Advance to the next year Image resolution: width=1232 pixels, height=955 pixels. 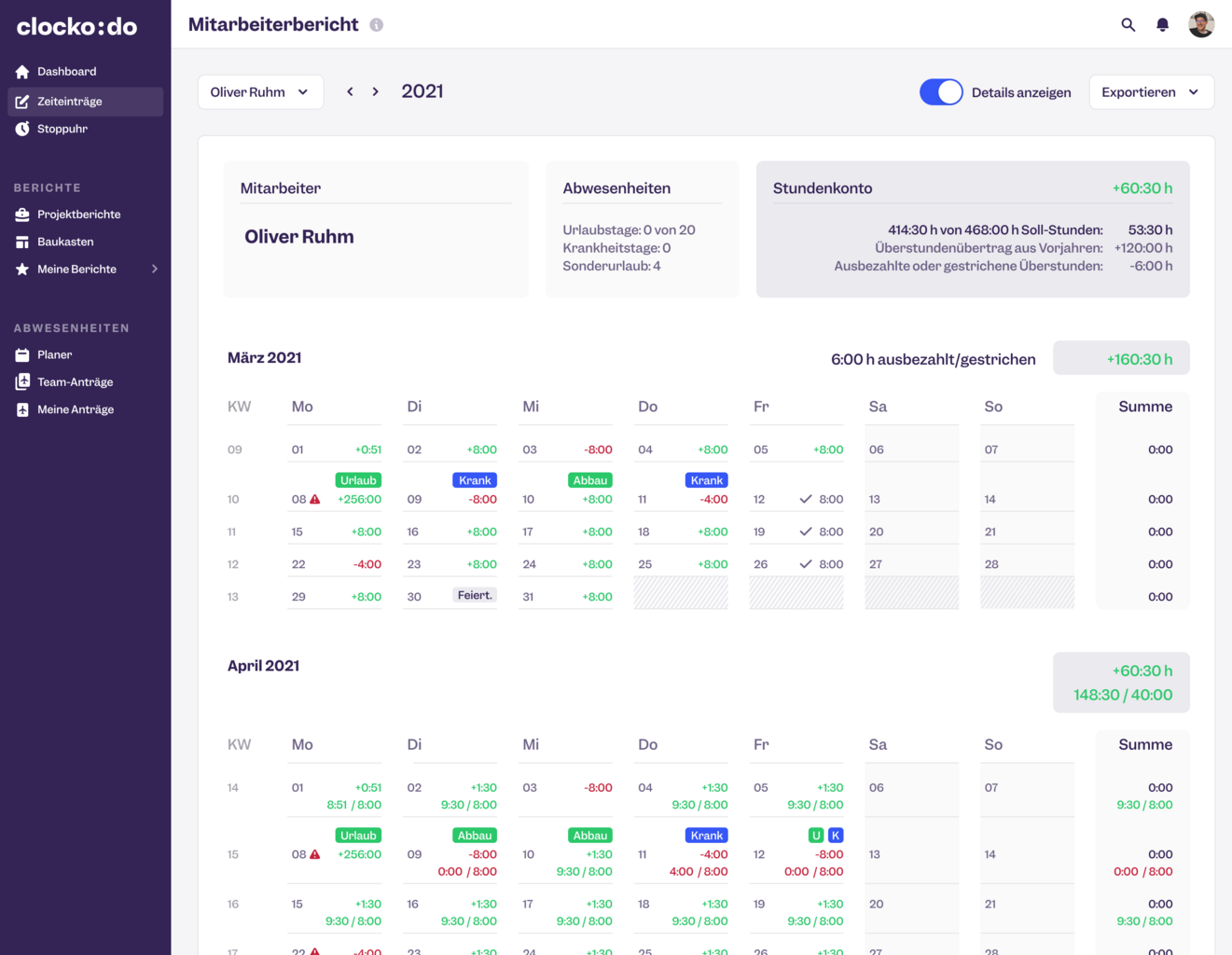tap(376, 91)
